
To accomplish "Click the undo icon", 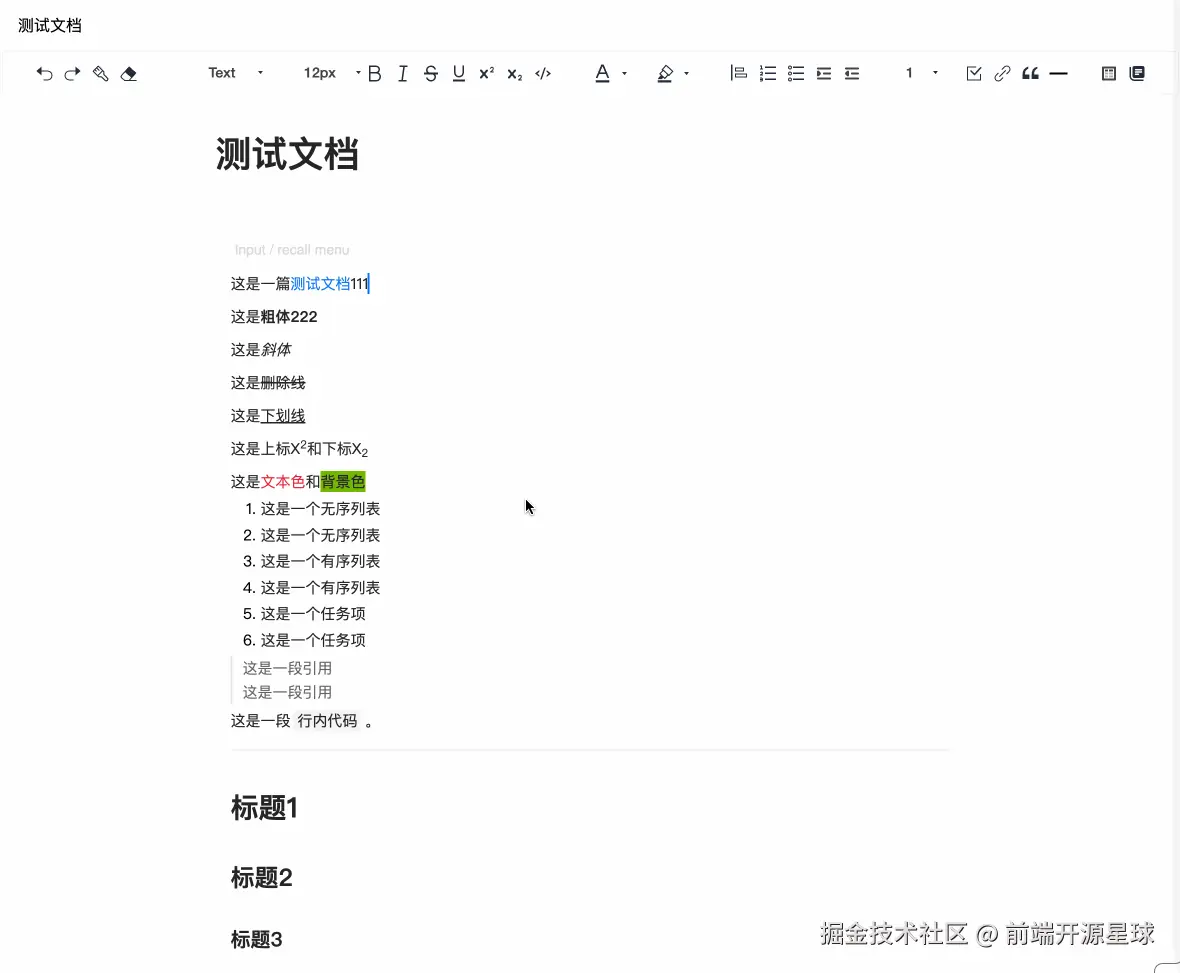I will pyautogui.click(x=44, y=73).
